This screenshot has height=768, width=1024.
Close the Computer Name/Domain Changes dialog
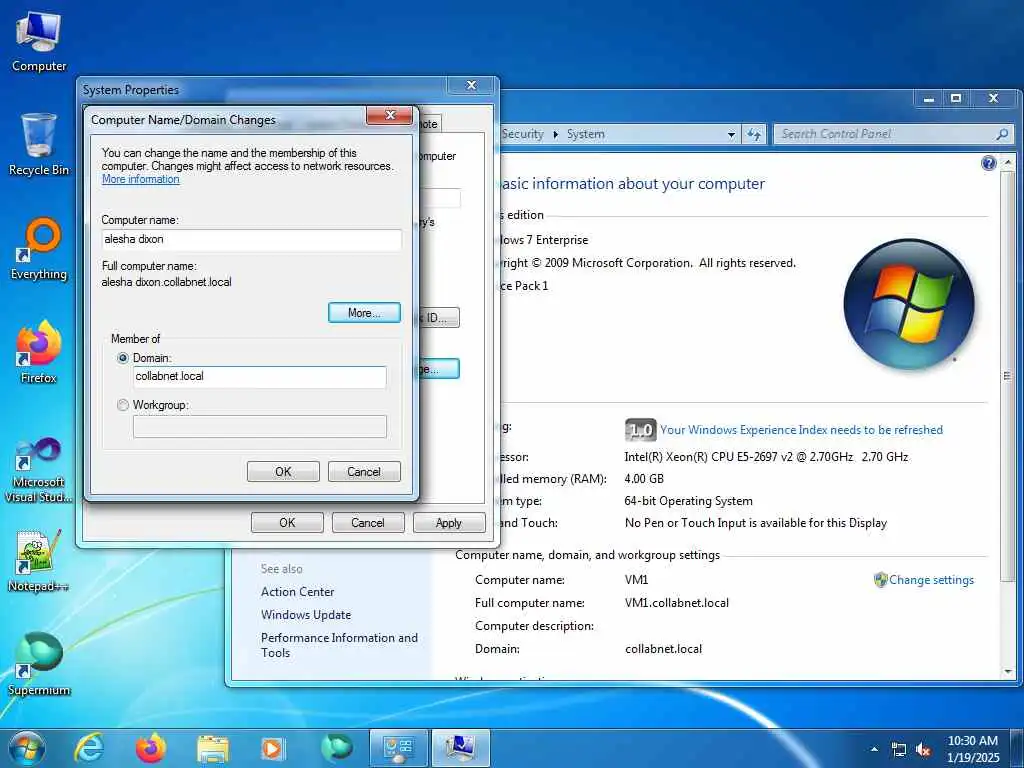pyautogui.click(x=390, y=115)
